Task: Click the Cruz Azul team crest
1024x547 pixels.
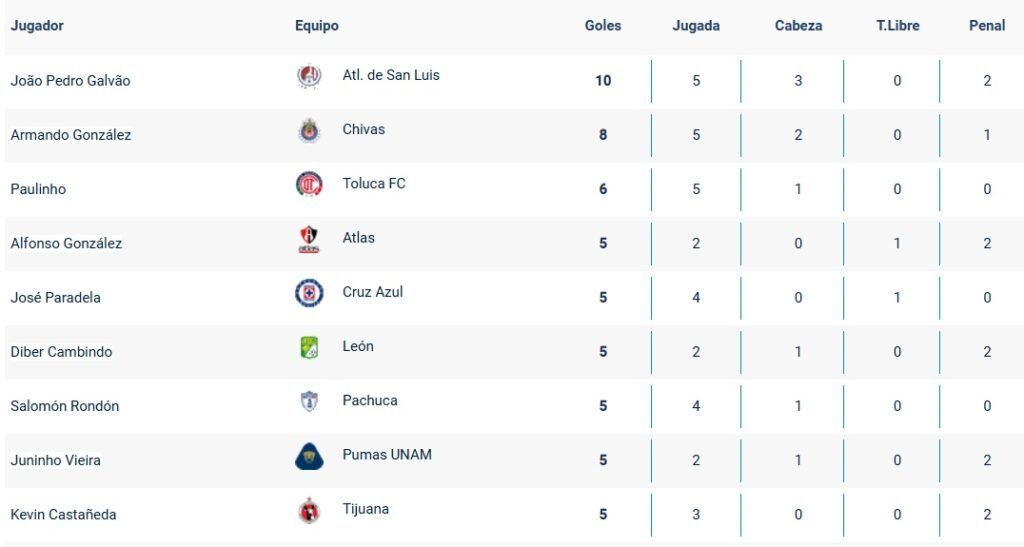Action: [x=309, y=293]
